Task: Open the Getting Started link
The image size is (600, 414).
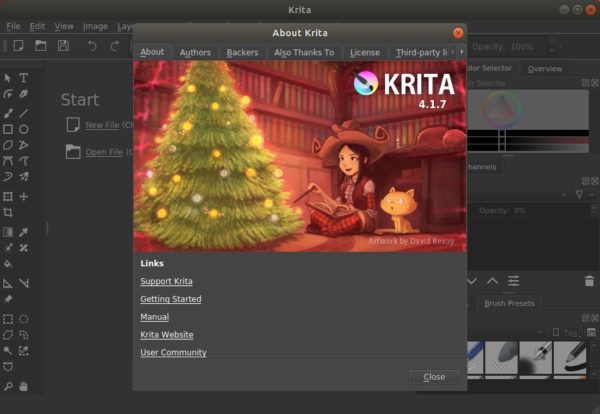Action: 171,299
